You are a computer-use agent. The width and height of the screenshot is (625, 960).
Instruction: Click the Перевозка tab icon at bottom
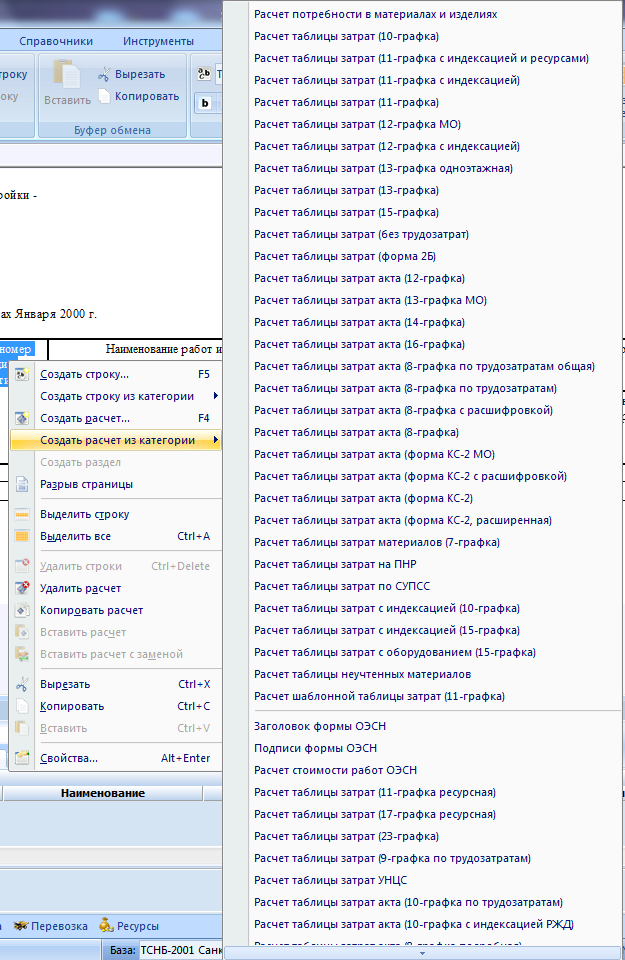pyautogui.click(x=21, y=926)
